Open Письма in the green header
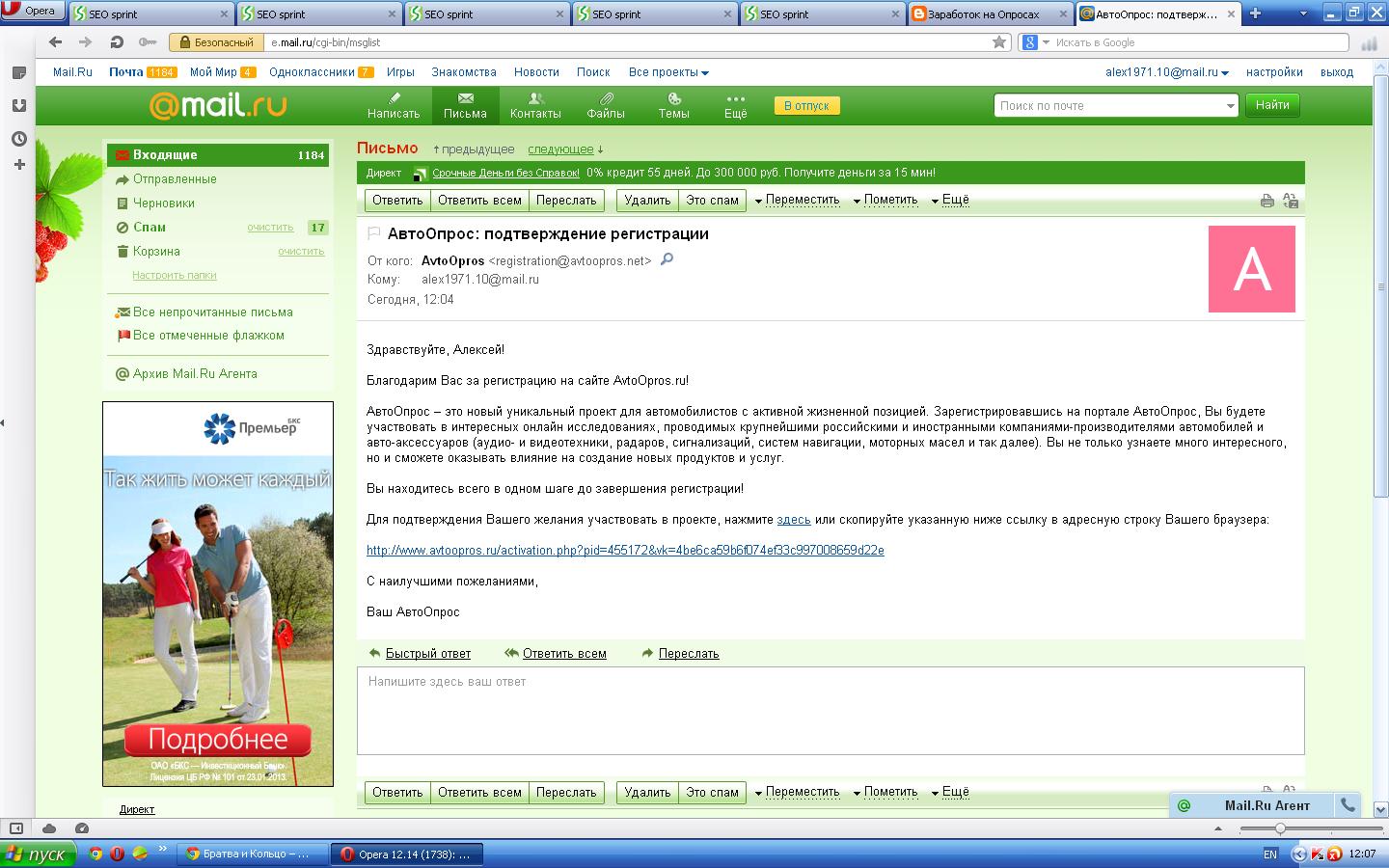This screenshot has width=1389, height=868. click(465, 105)
